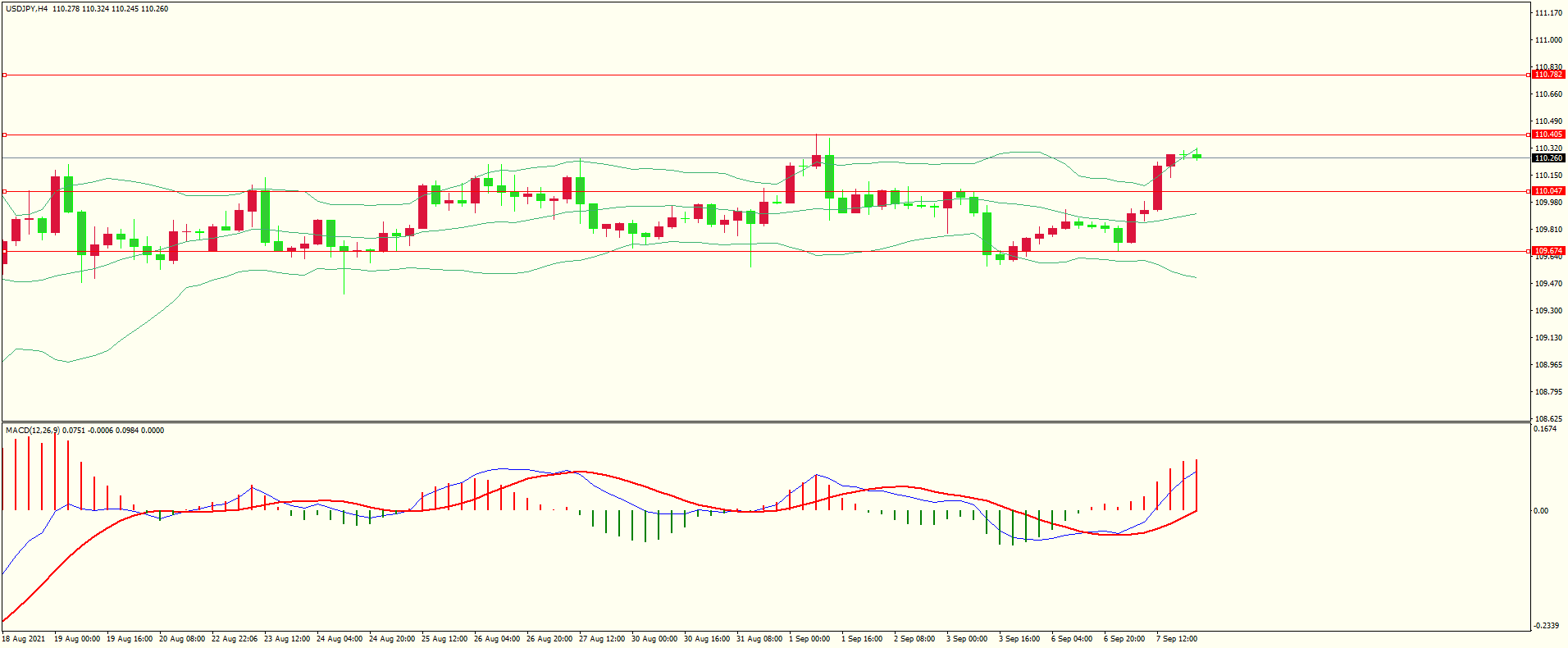This screenshot has height=648, width=1568.
Task: Select left anchor handle of 109.674 line
Action: 5,252
